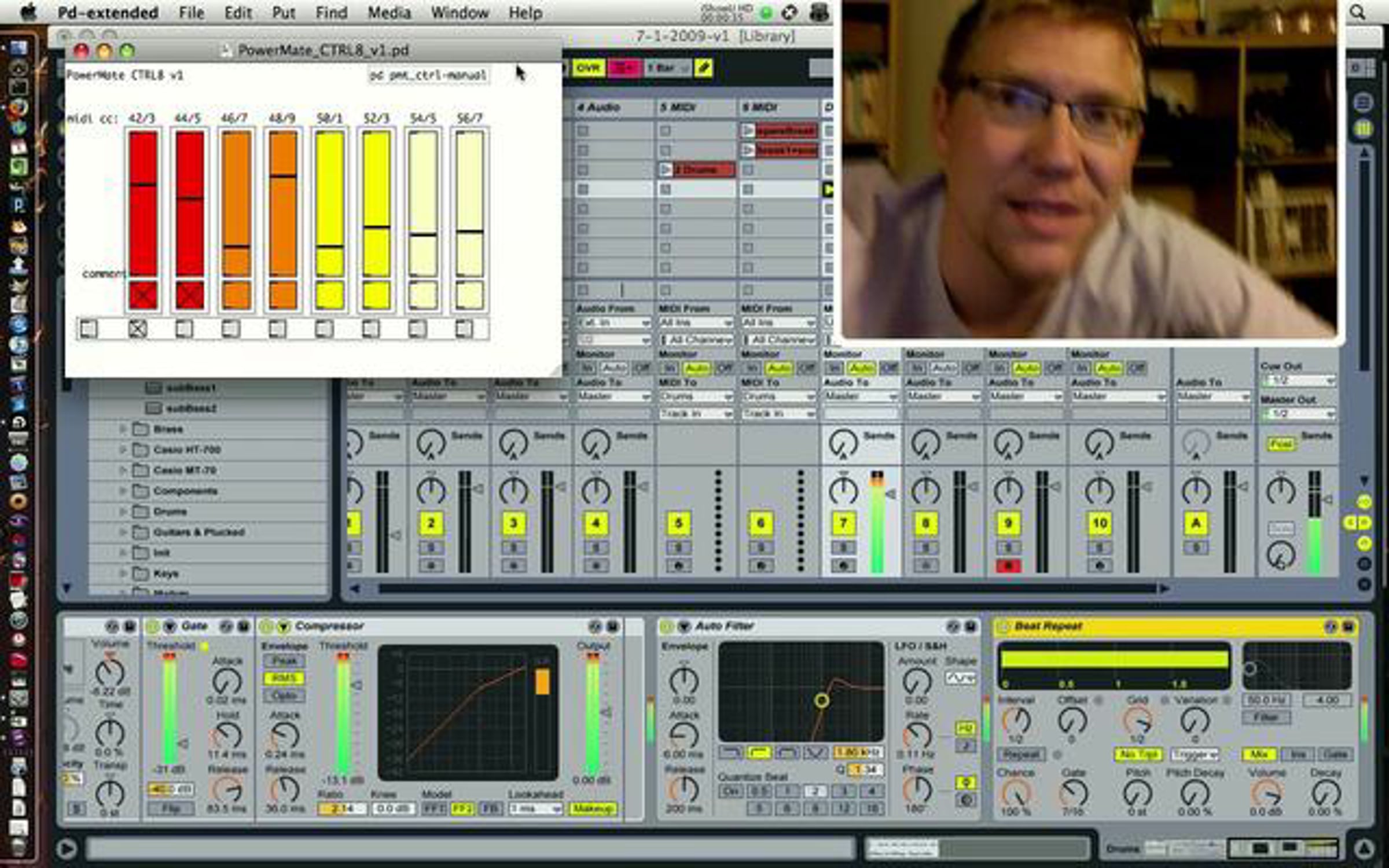Image resolution: width=1389 pixels, height=868 pixels.
Task: Open the 5 MIDI track 'MIDI From' dropdown
Action: click(696, 322)
